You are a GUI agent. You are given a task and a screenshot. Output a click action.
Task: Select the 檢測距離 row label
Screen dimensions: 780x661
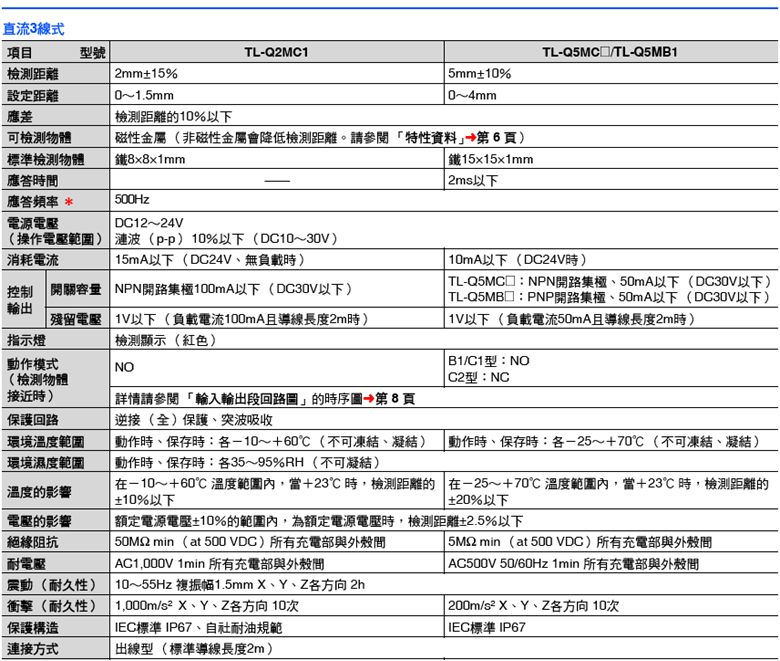coord(32,75)
